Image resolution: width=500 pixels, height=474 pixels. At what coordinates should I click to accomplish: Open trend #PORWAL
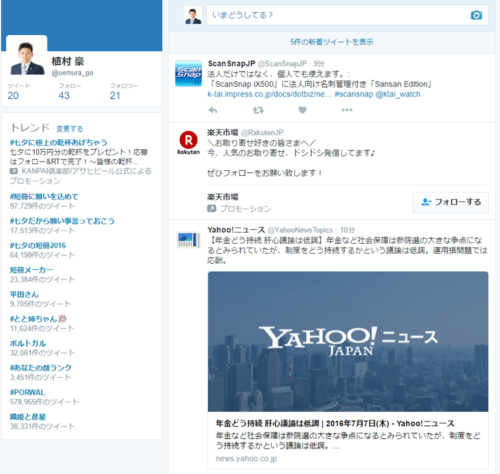pyautogui.click(x=27, y=392)
